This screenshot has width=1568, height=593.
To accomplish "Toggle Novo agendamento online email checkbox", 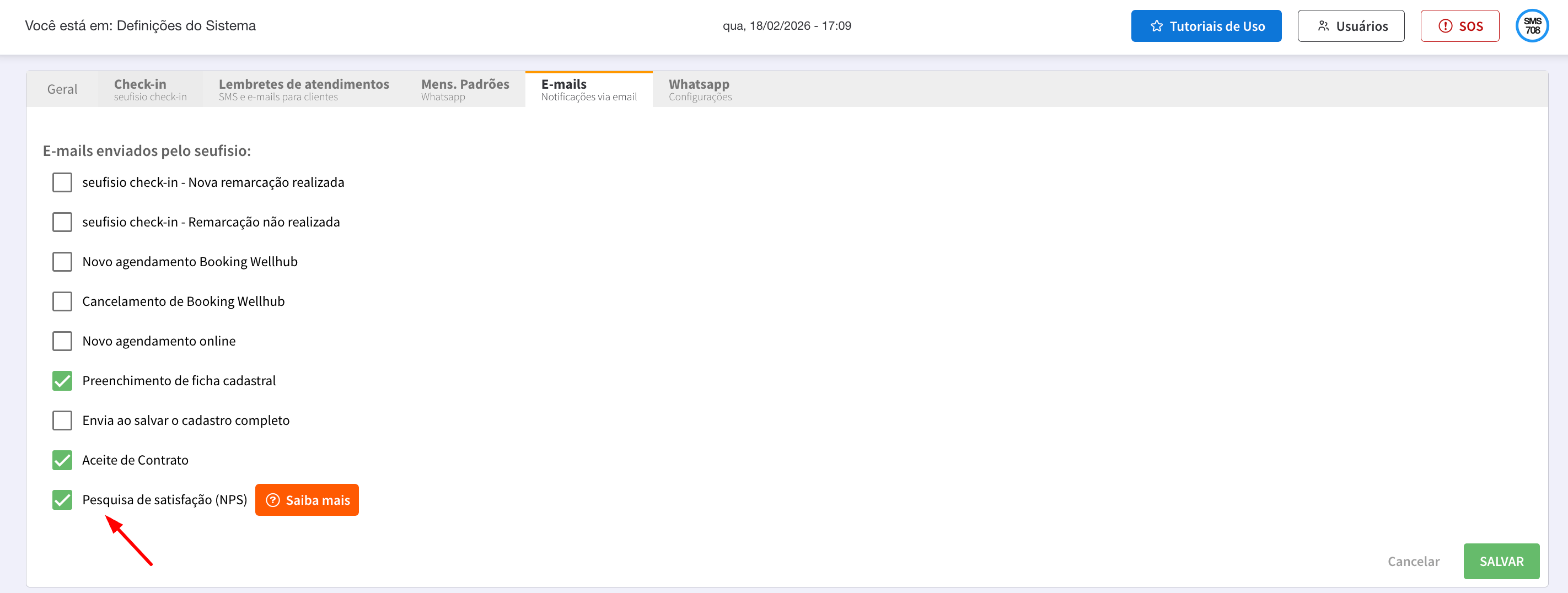I will point(62,341).
